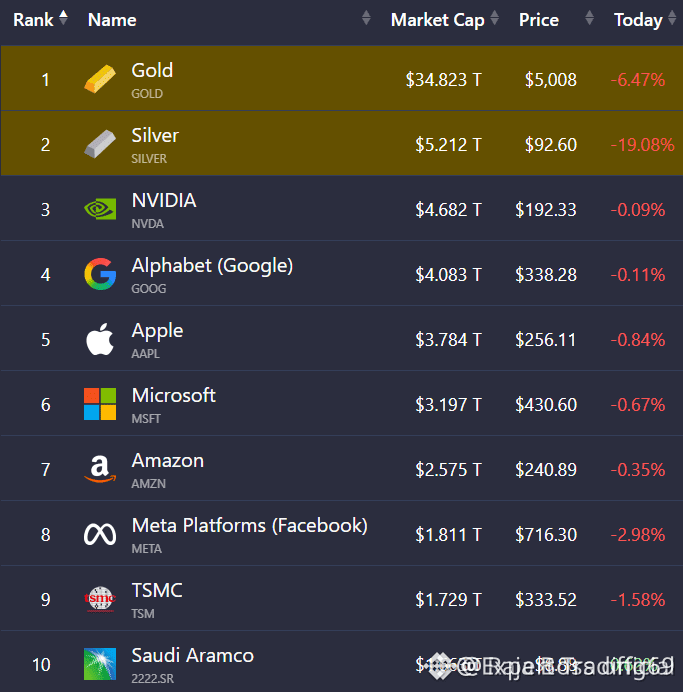Click the Meta logo icon

click(x=100, y=535)
